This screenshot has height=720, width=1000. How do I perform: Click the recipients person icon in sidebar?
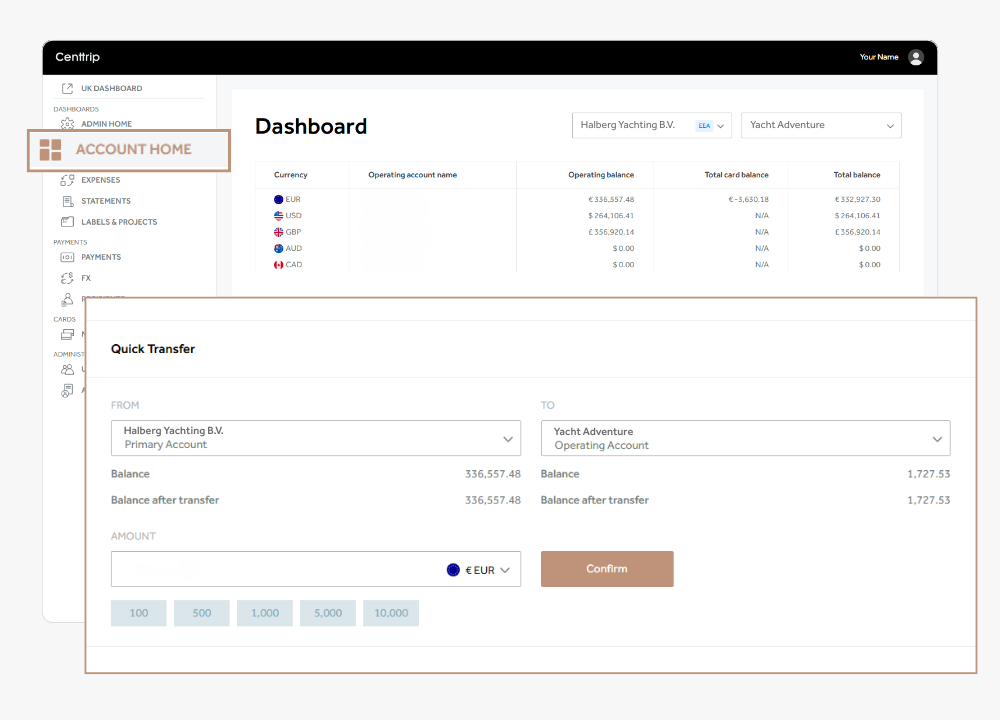point(68,299)
